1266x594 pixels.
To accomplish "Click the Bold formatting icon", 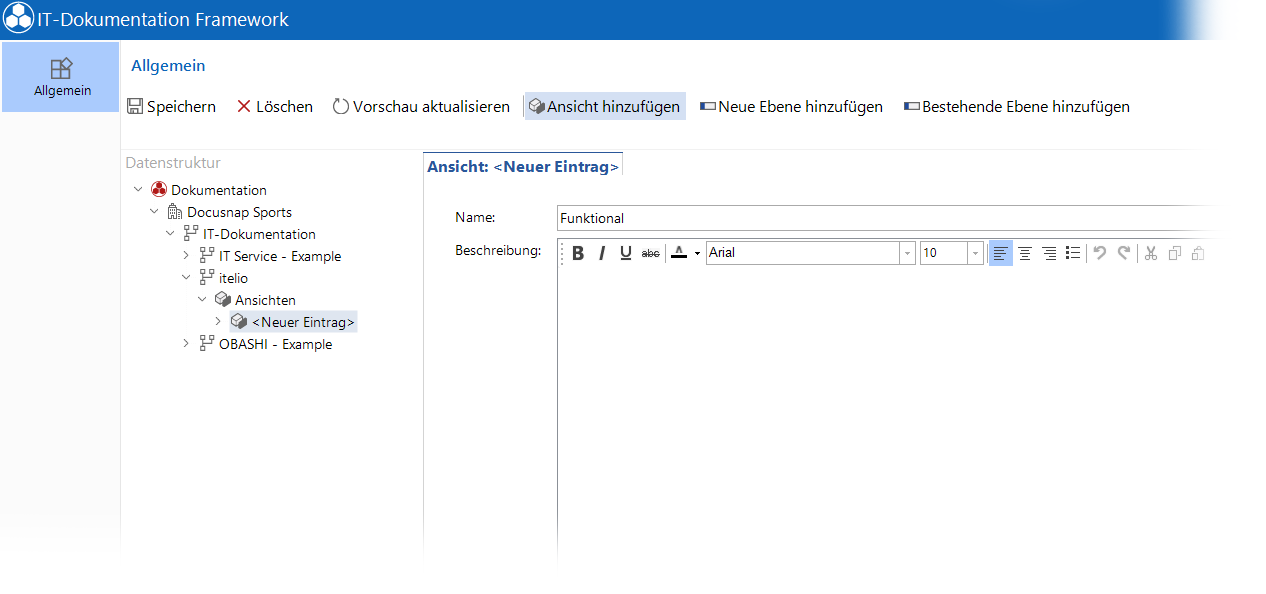I will coord(578,253).
